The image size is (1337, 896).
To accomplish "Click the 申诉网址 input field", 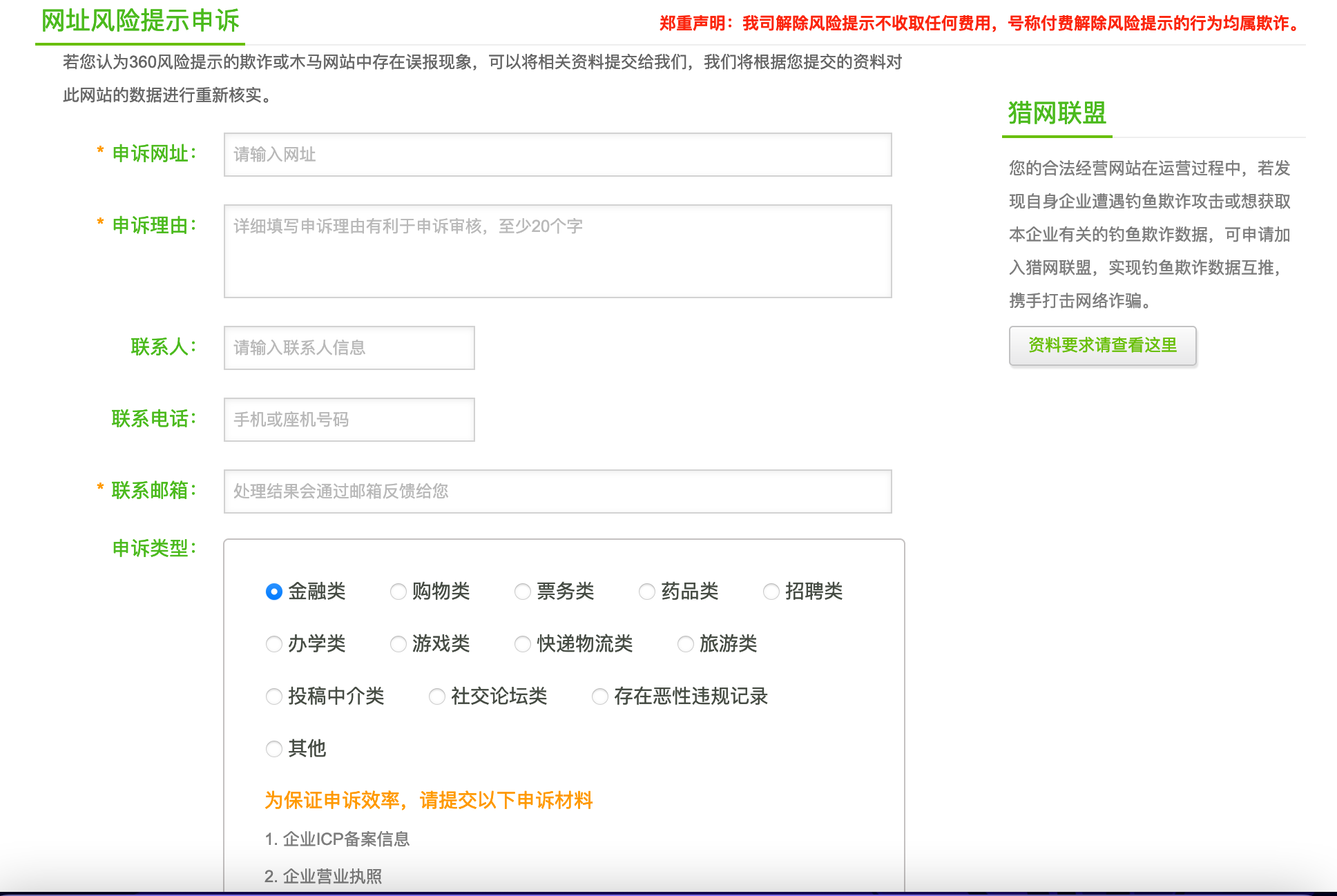I will click(558, 155).
